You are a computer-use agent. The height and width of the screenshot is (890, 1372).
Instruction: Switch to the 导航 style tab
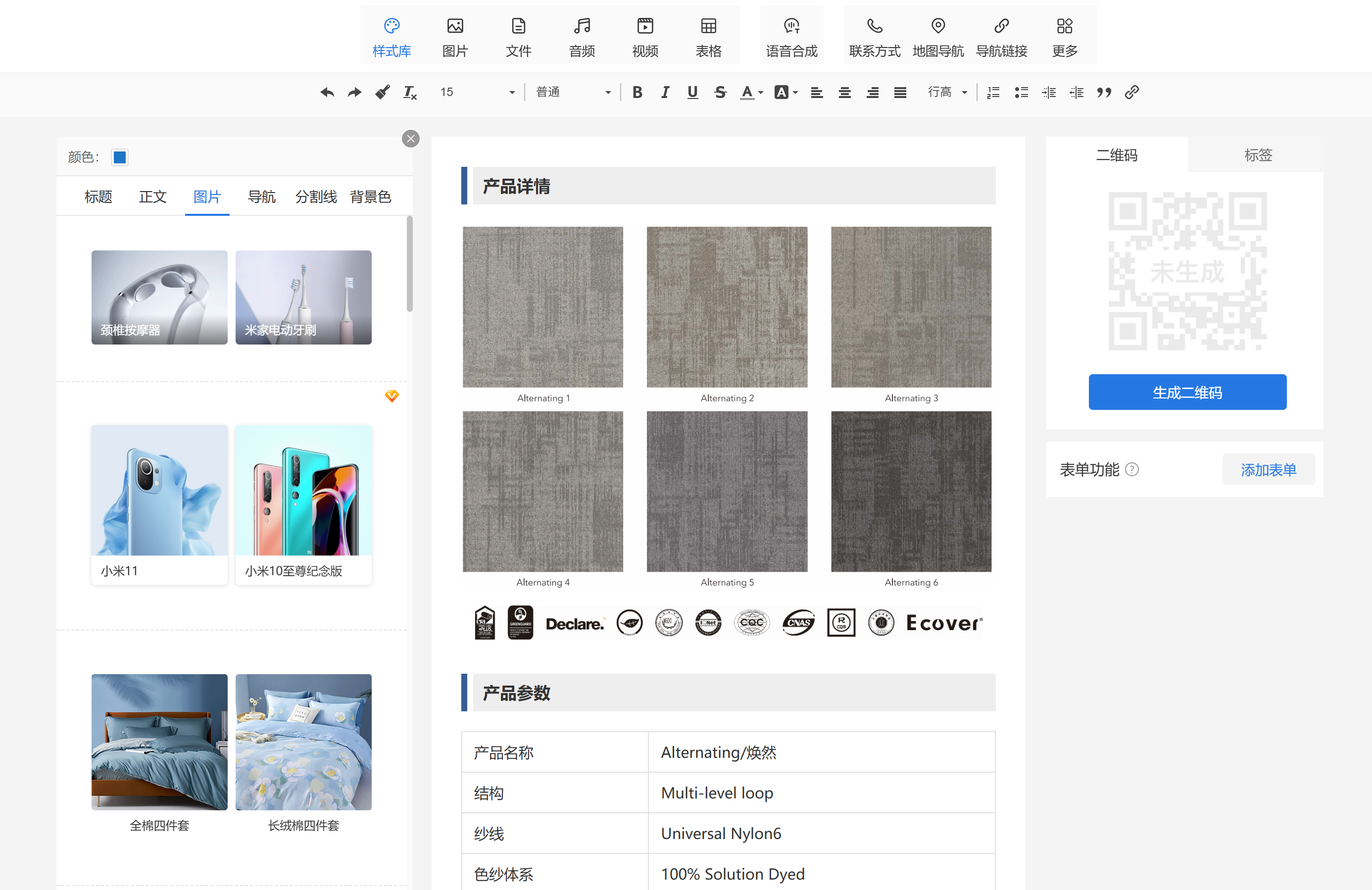pos(261,197)
